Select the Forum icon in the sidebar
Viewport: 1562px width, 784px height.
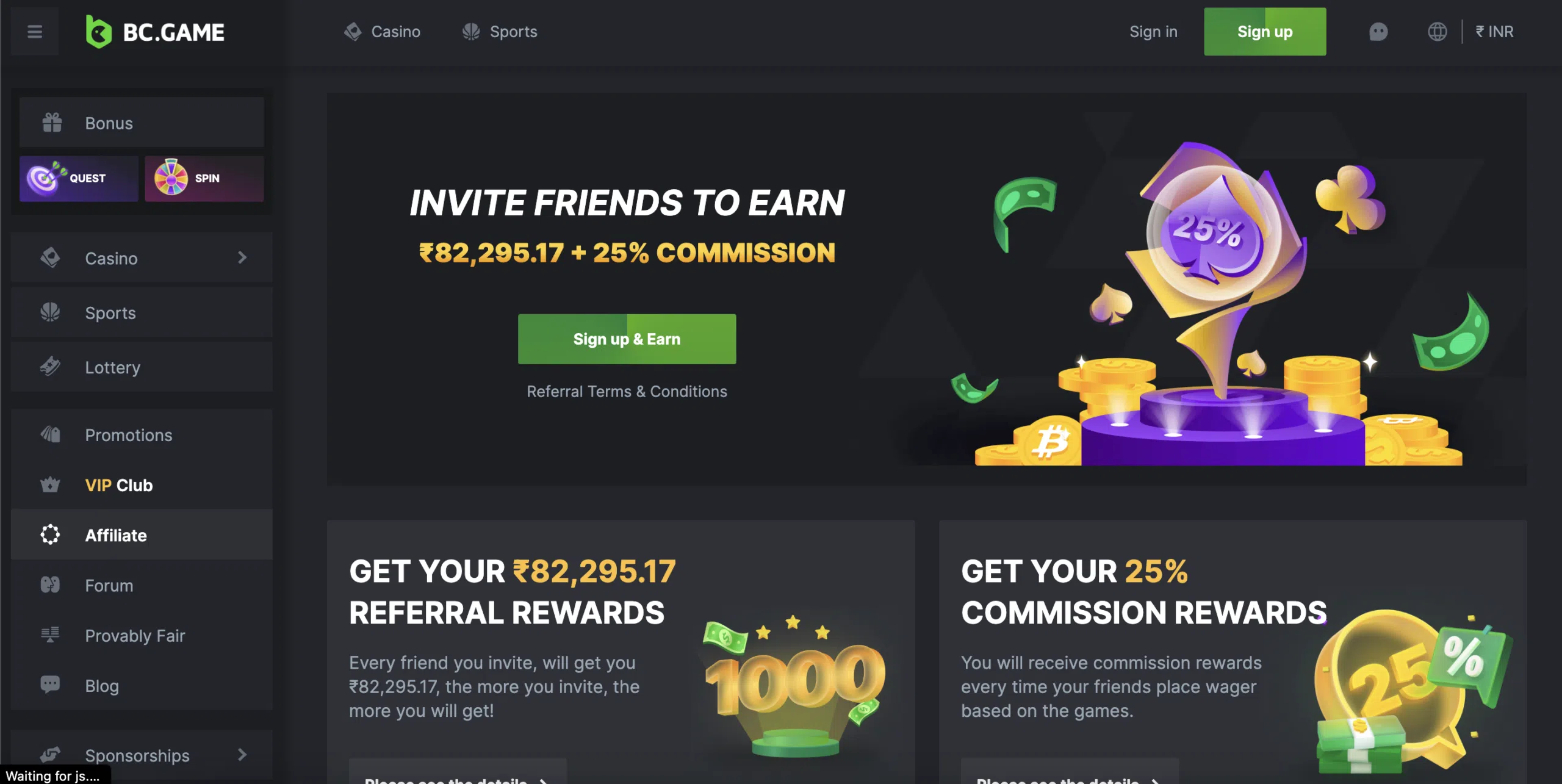coord(50,585)
